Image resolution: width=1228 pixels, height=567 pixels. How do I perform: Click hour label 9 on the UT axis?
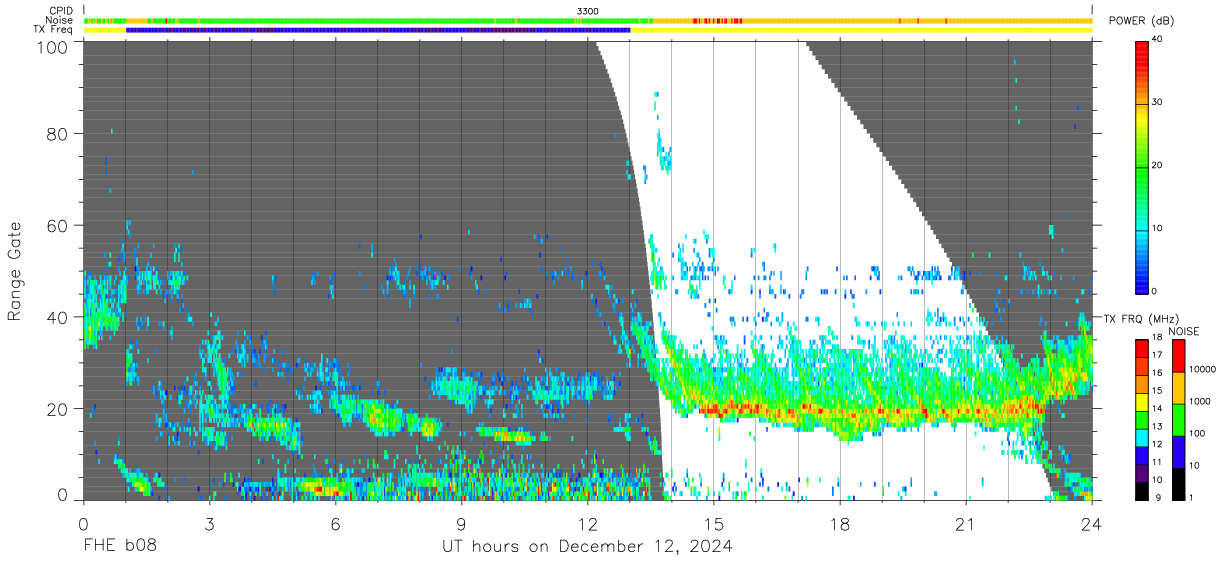pos(461,524)
